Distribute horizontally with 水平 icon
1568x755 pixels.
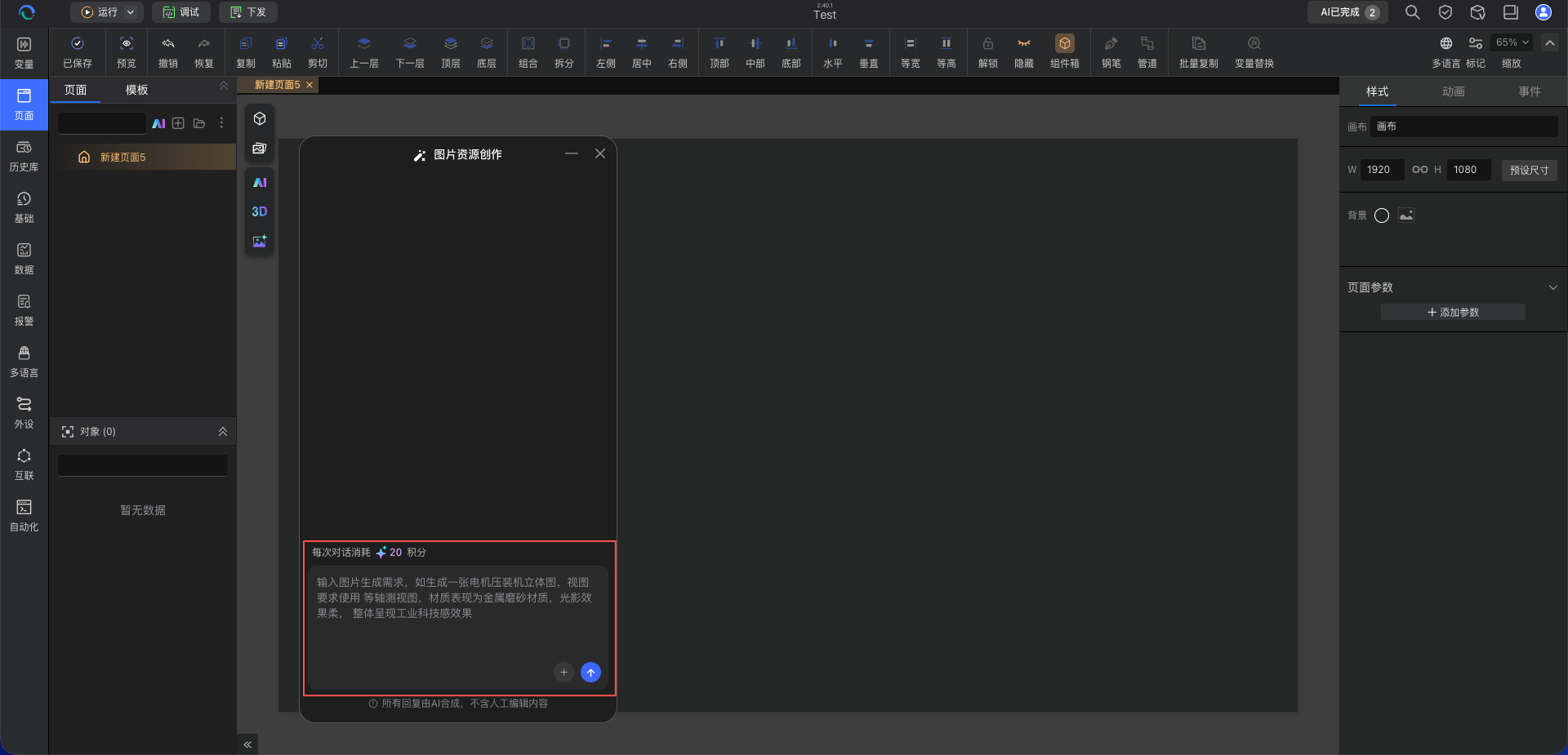click(x=833, y=52)
